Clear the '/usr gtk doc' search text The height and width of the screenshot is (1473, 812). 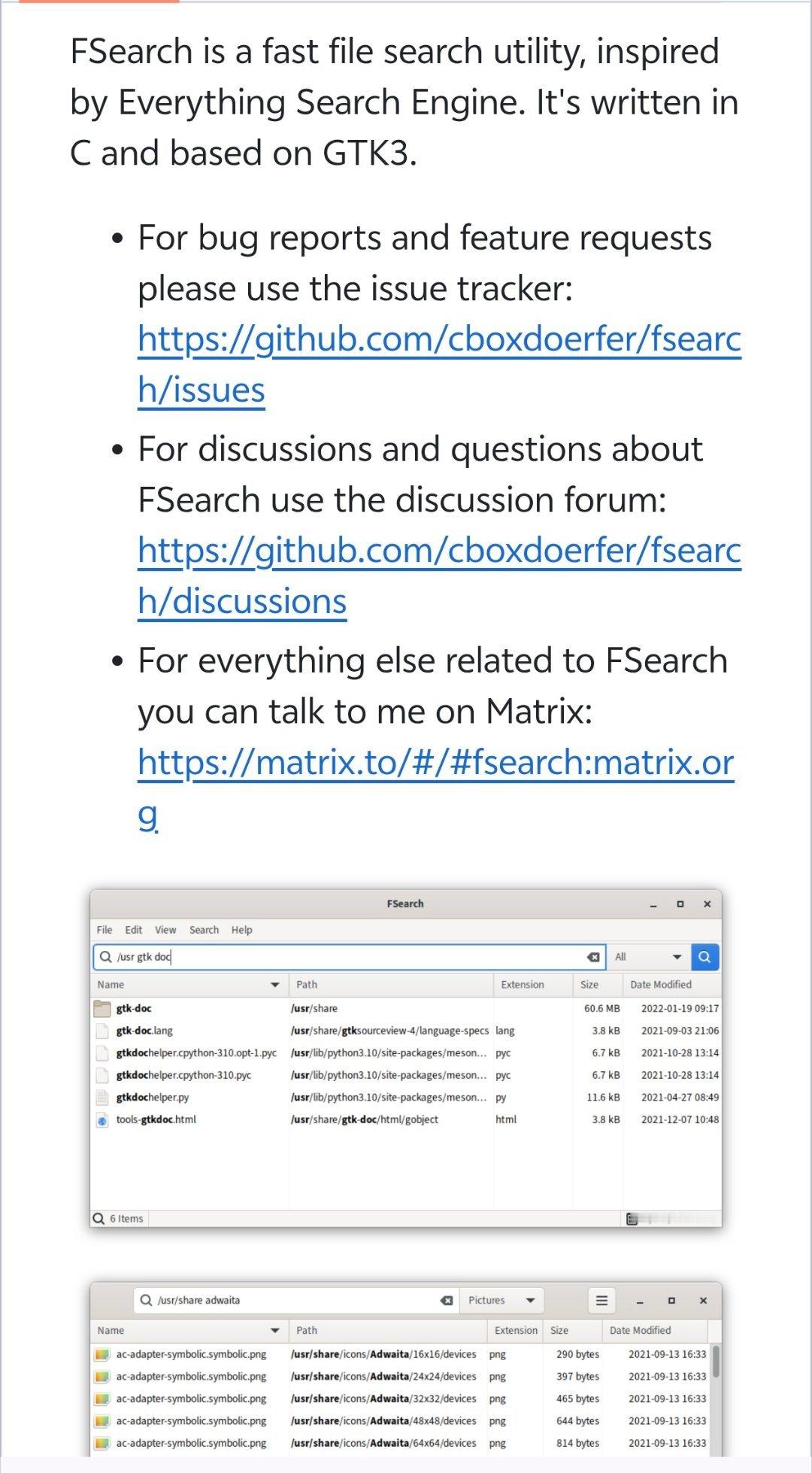pyautogui.click(x=593, y=957)
